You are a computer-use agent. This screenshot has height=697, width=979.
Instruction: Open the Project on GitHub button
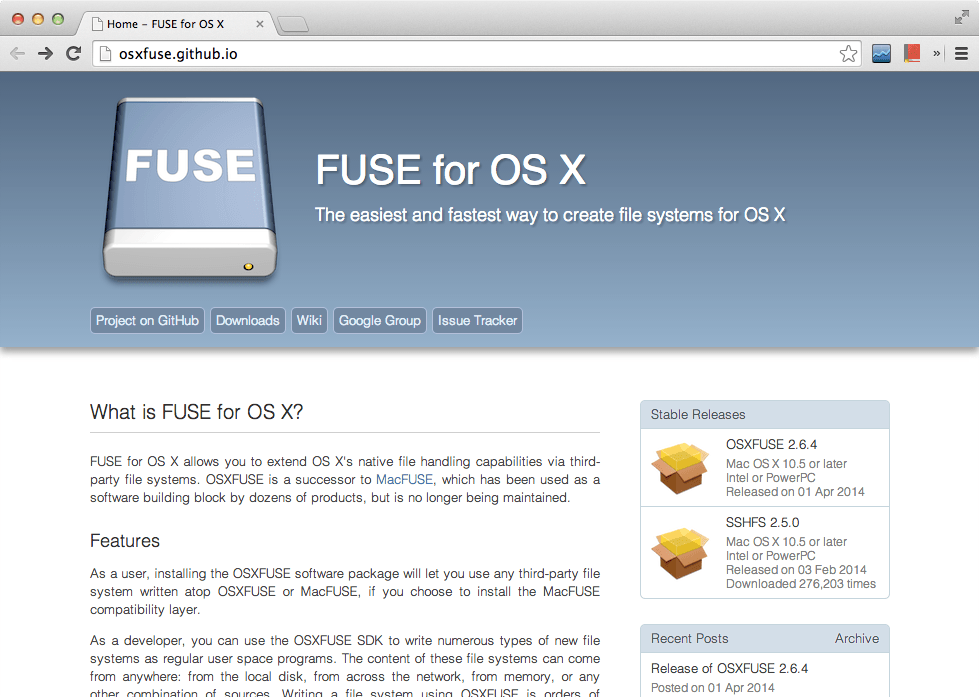[147, 320]
